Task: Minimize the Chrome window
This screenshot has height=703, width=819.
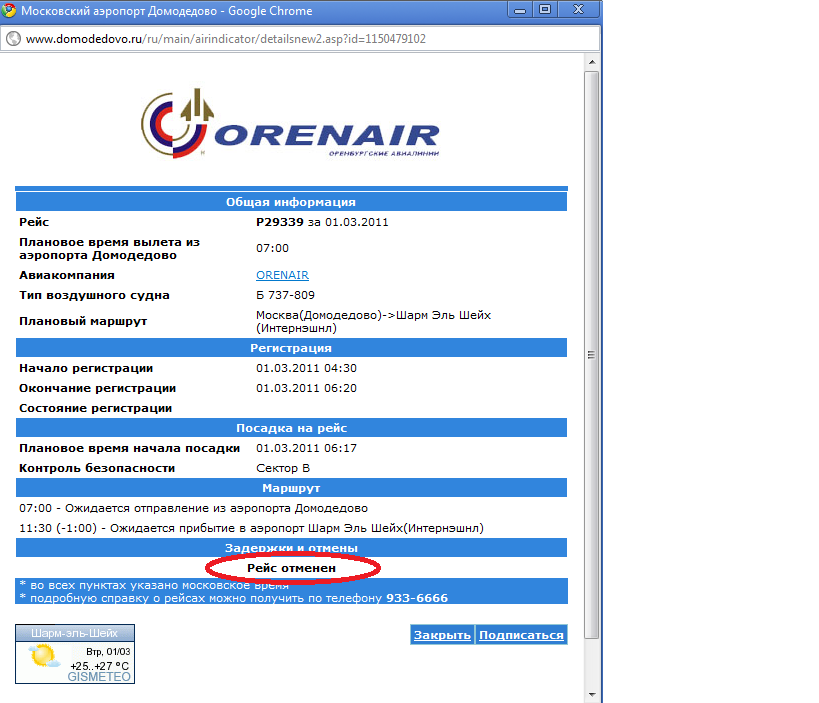Action: click(520, 10)
